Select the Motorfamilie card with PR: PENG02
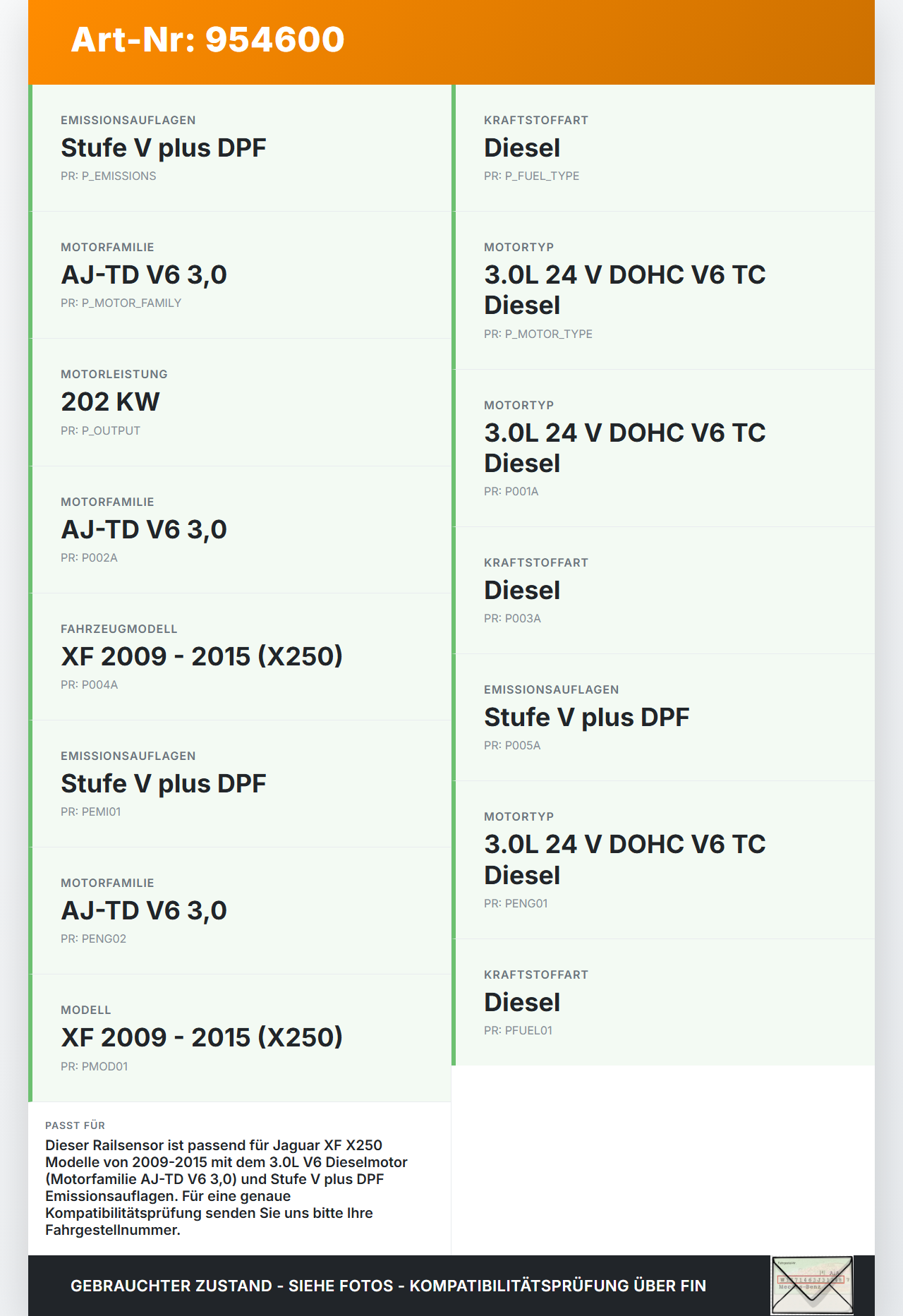 point(241,910)
